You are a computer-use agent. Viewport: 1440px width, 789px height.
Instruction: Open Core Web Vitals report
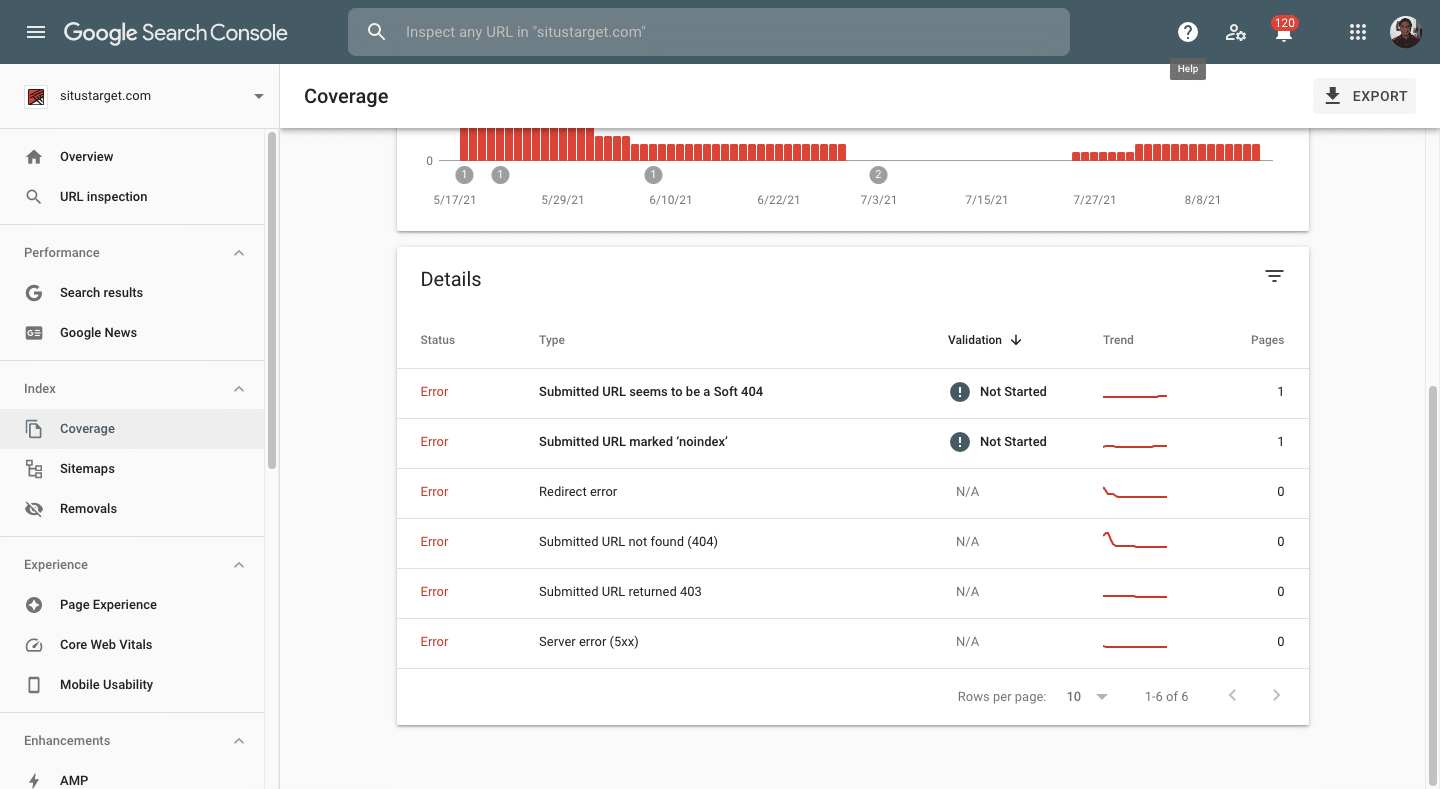[x=132, y=645]
